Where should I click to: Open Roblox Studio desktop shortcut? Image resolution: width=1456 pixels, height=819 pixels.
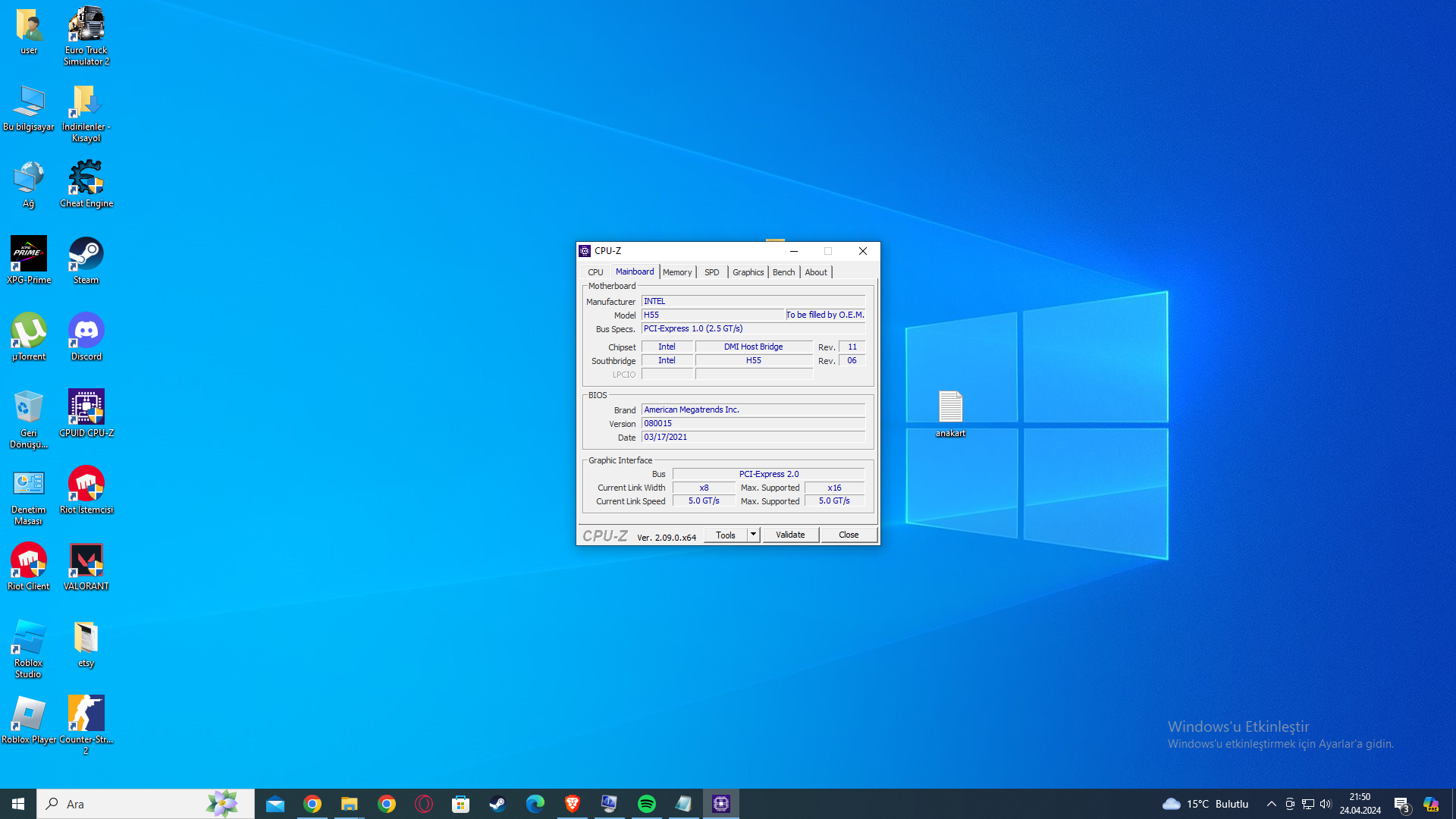pyautogui.click(x=29, y=648)
